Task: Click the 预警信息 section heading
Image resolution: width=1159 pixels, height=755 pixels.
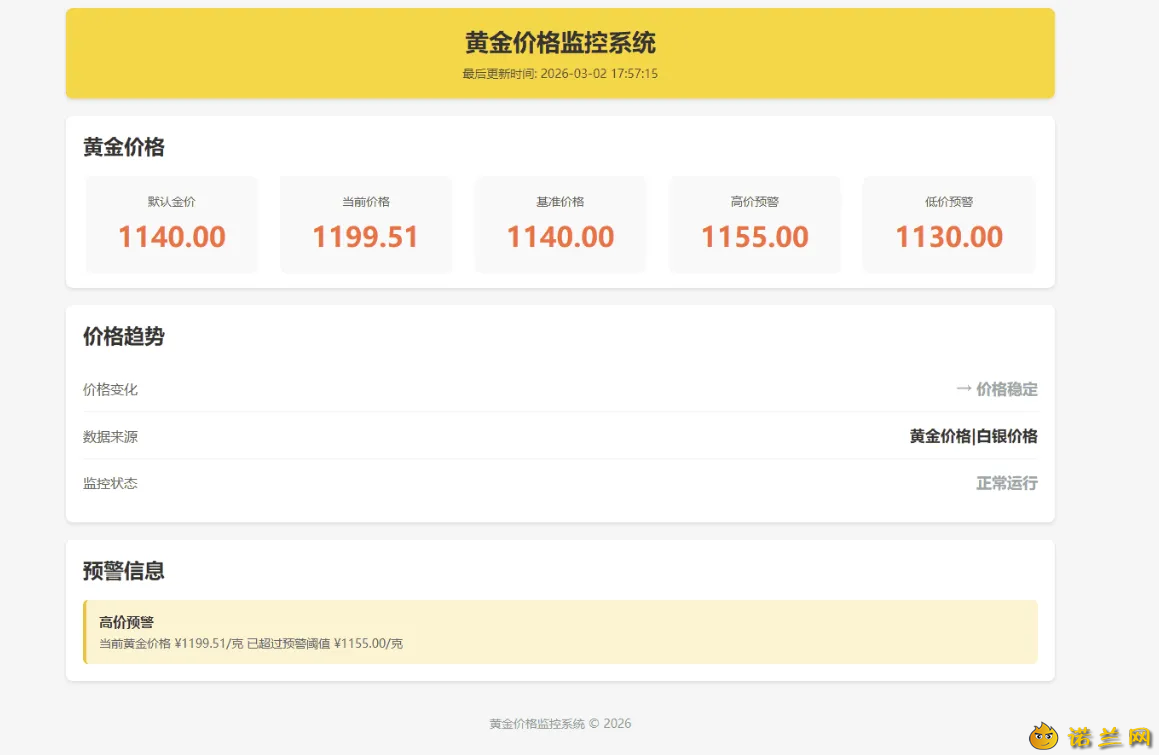Action: coord(123,571)
